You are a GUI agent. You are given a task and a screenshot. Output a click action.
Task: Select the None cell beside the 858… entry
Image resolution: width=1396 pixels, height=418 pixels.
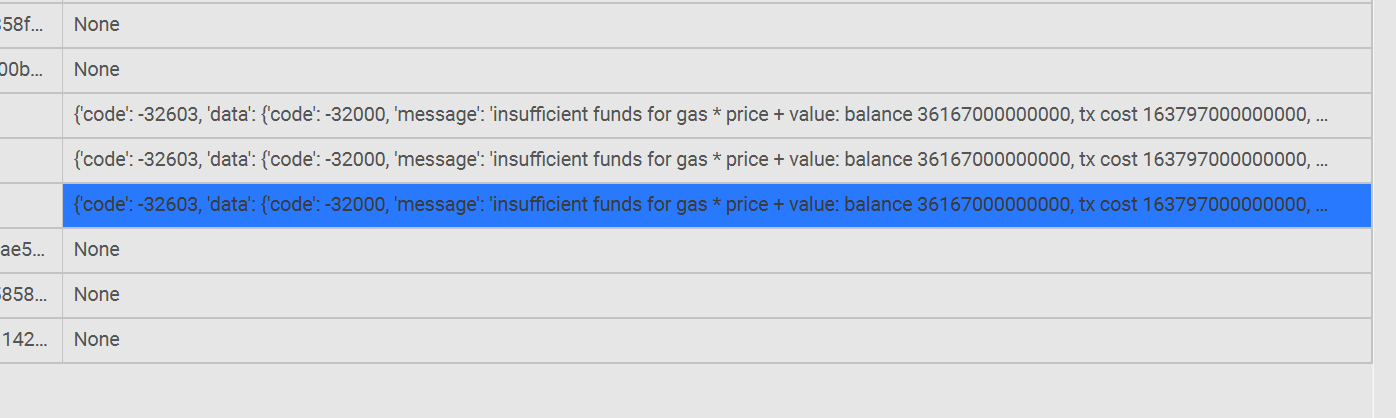coord(97,295)
